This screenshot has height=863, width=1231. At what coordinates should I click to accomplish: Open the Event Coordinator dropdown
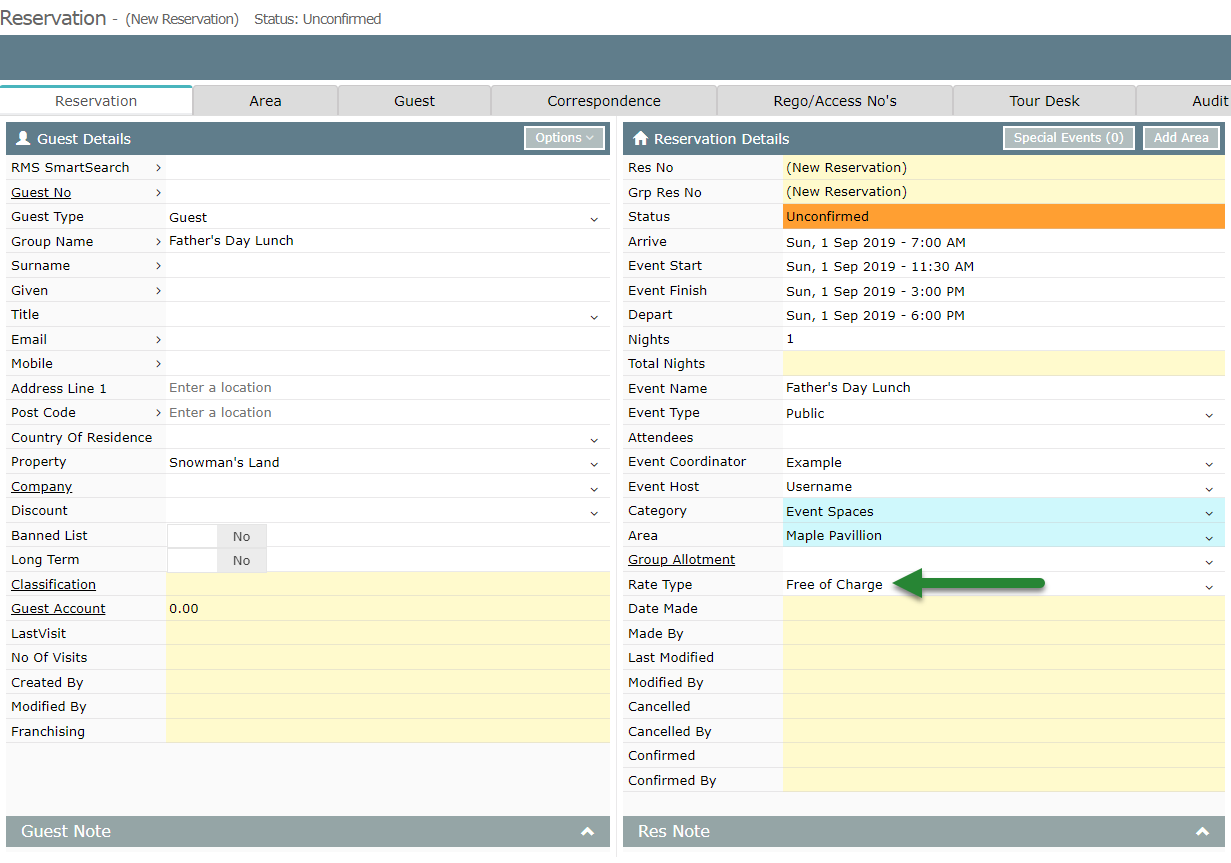coord(1209,463)
